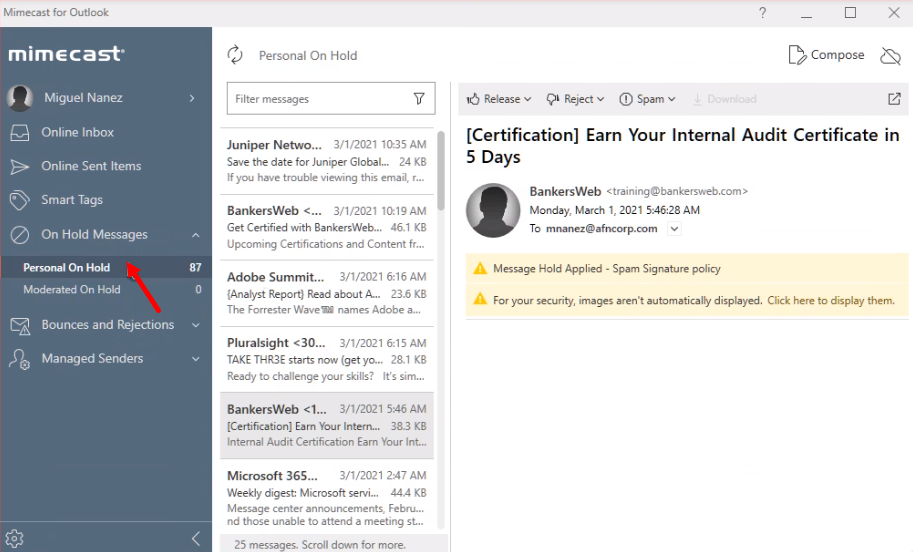
Task: Click the Managed Senders person icon
Action: pos(19,359)
